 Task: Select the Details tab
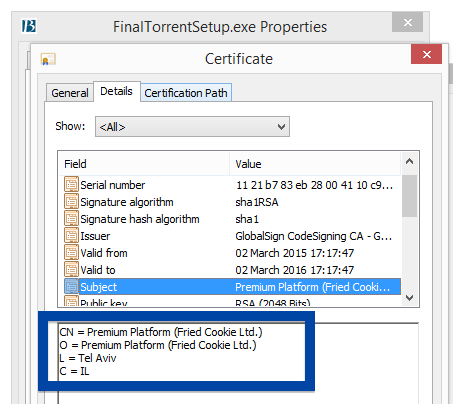click(x=117, y=91)
